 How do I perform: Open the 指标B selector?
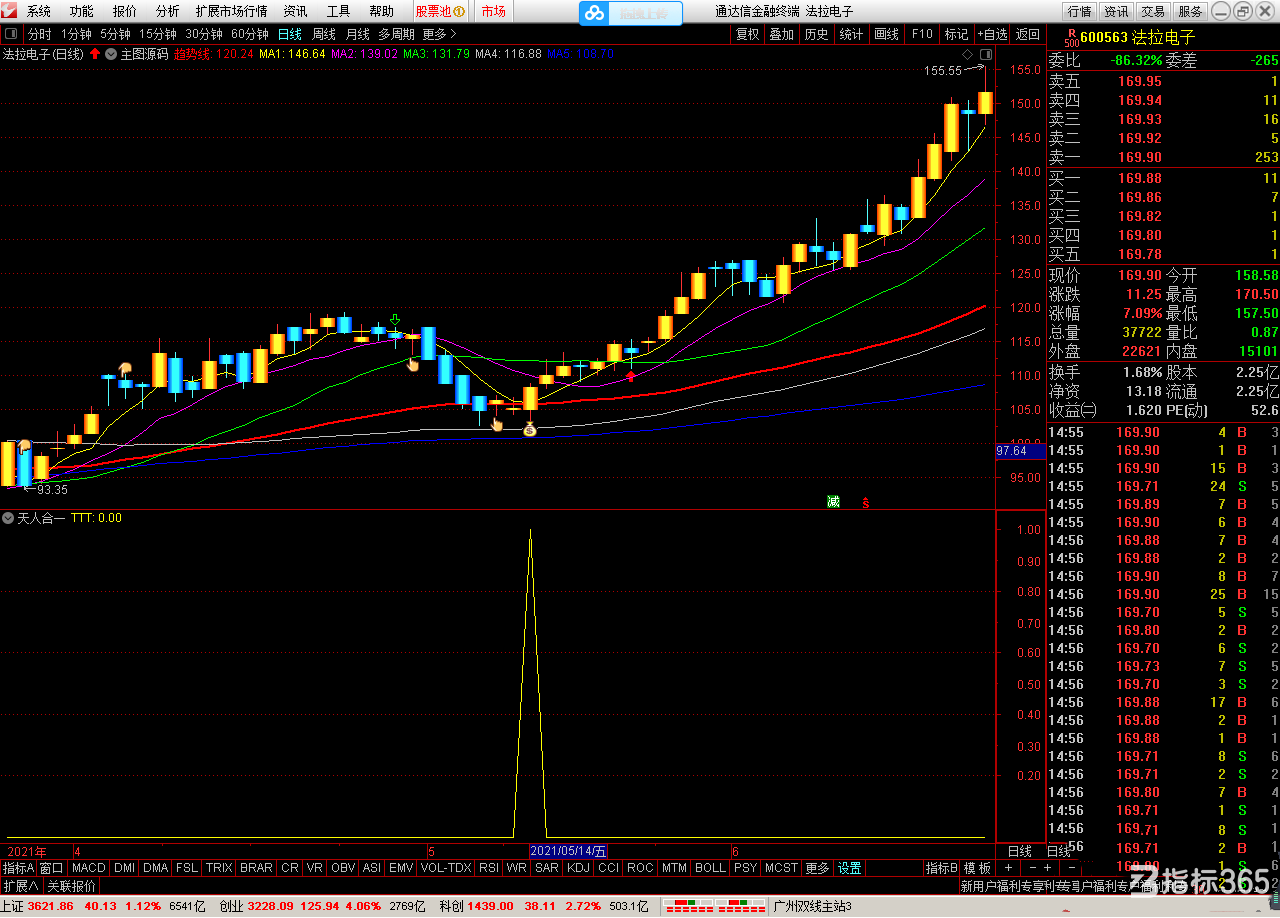point(941,868)
